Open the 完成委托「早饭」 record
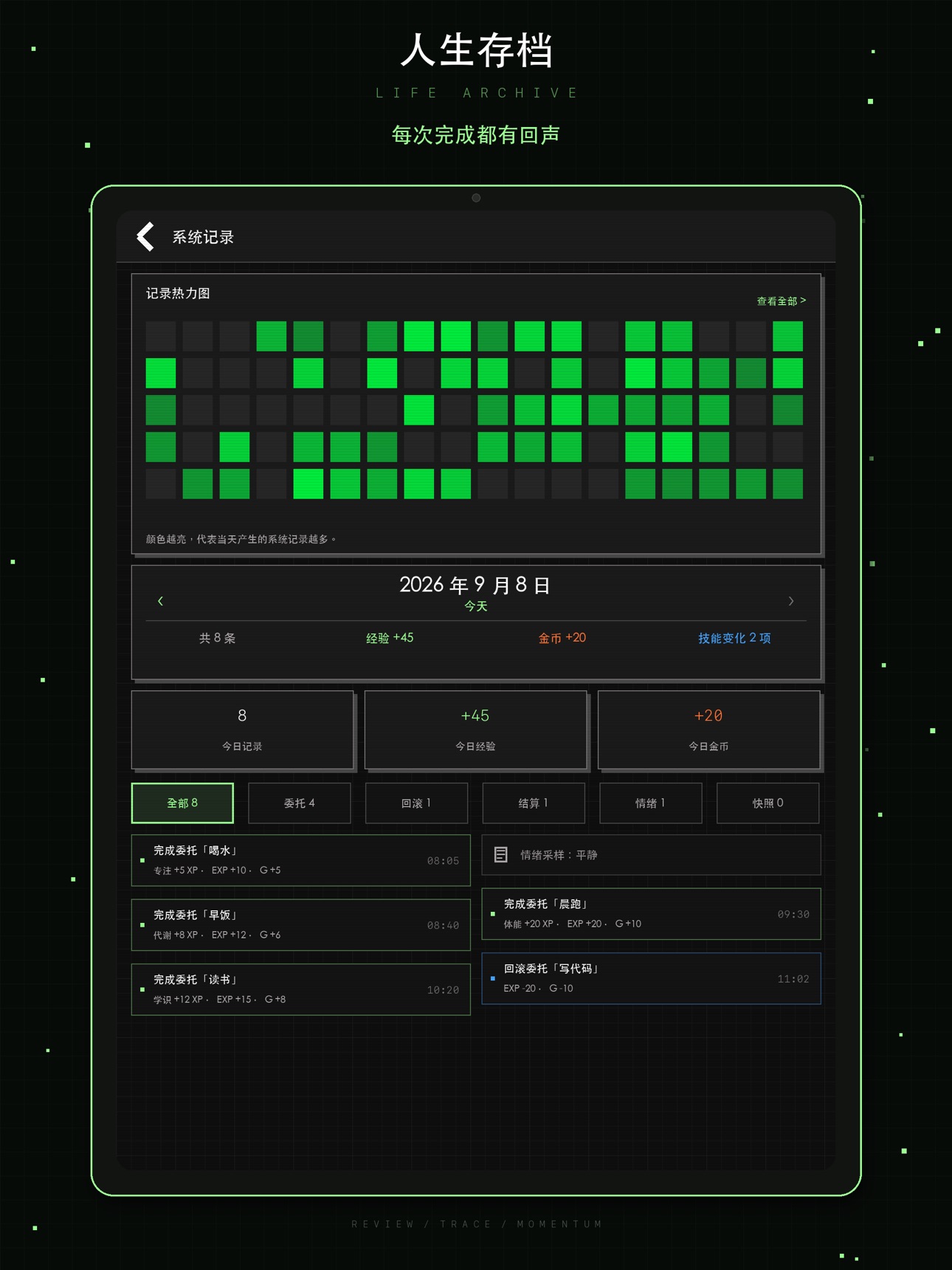 click(300, 924)
